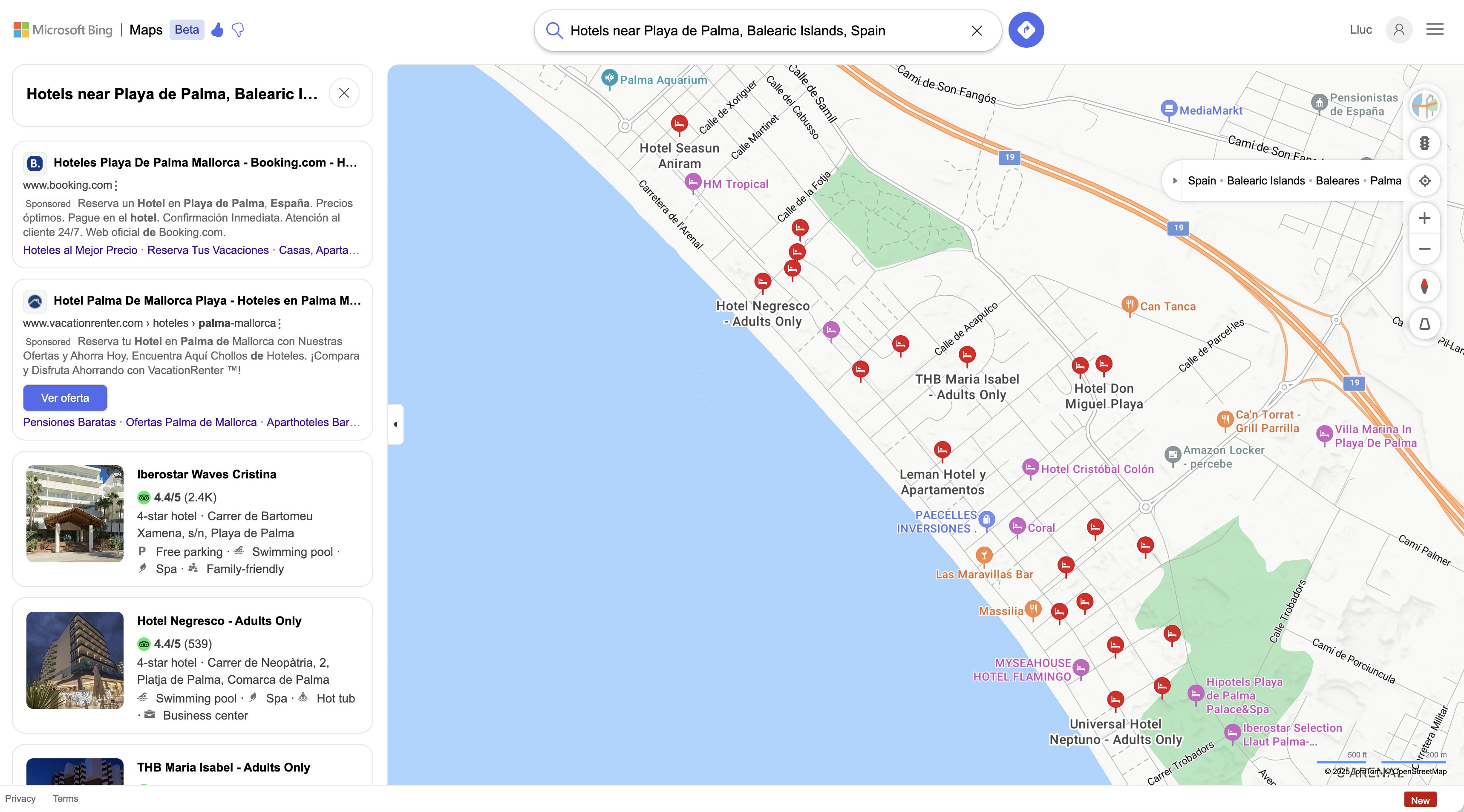Toggle the traffic layer

[1424, 143]
